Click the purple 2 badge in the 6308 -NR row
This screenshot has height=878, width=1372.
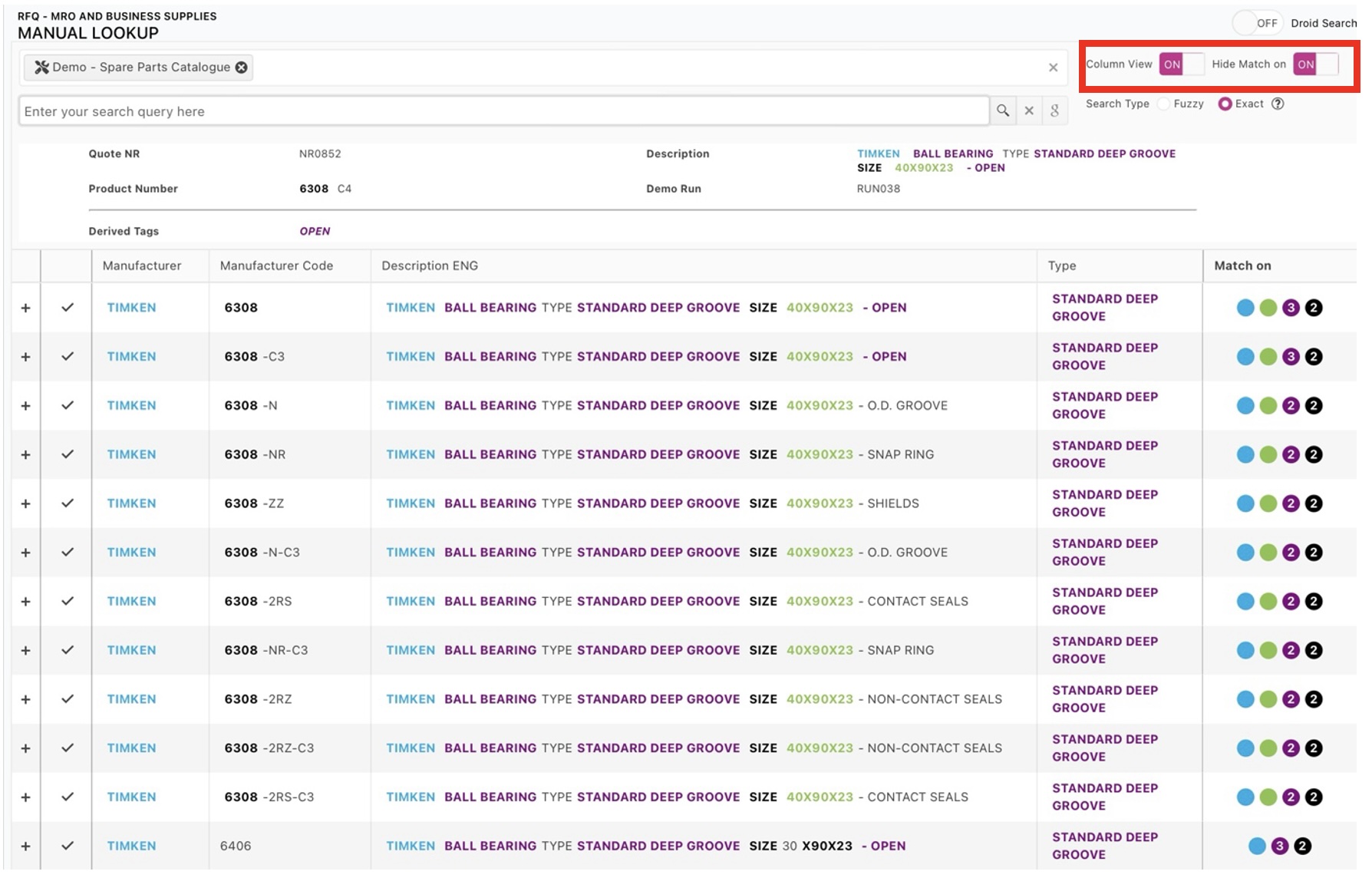pyautogui.click(x=1291, y=454)
